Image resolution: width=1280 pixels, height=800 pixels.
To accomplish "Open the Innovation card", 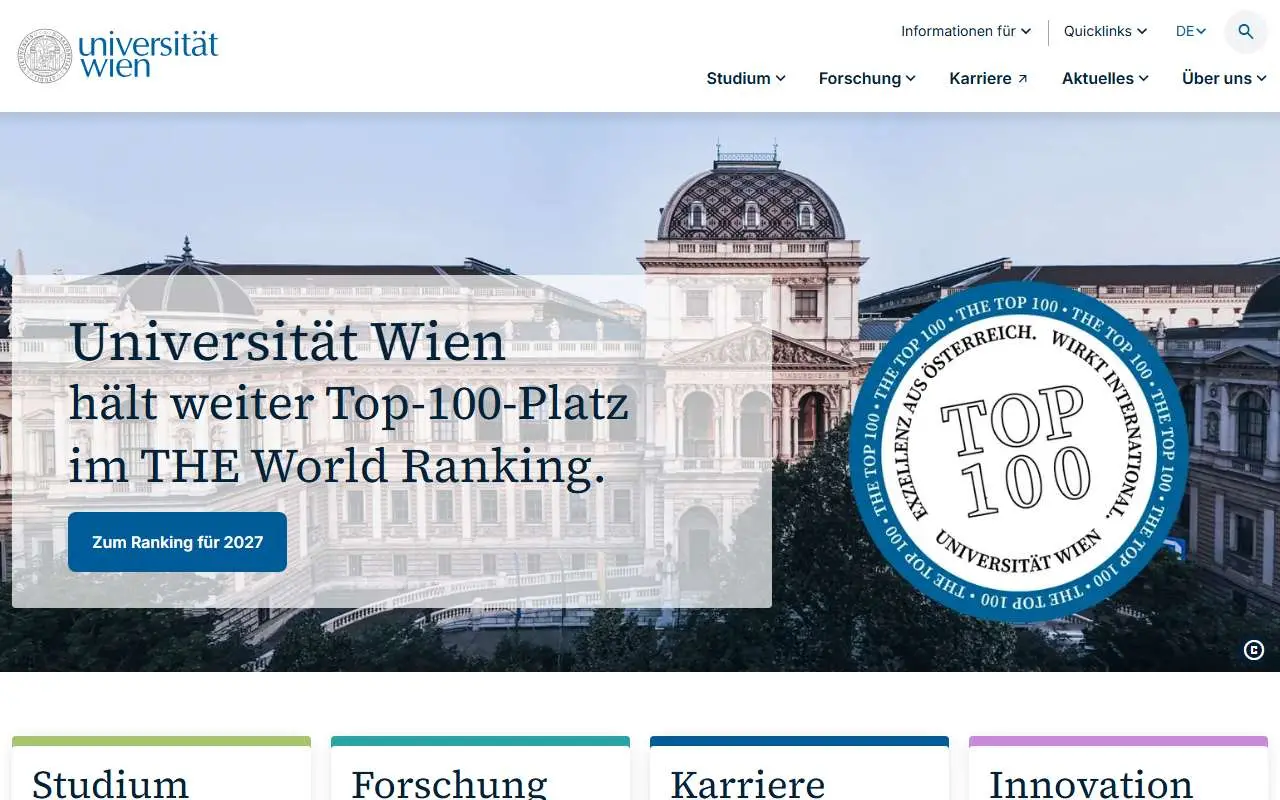I will pyautogui.click(x=1118, y=769).
